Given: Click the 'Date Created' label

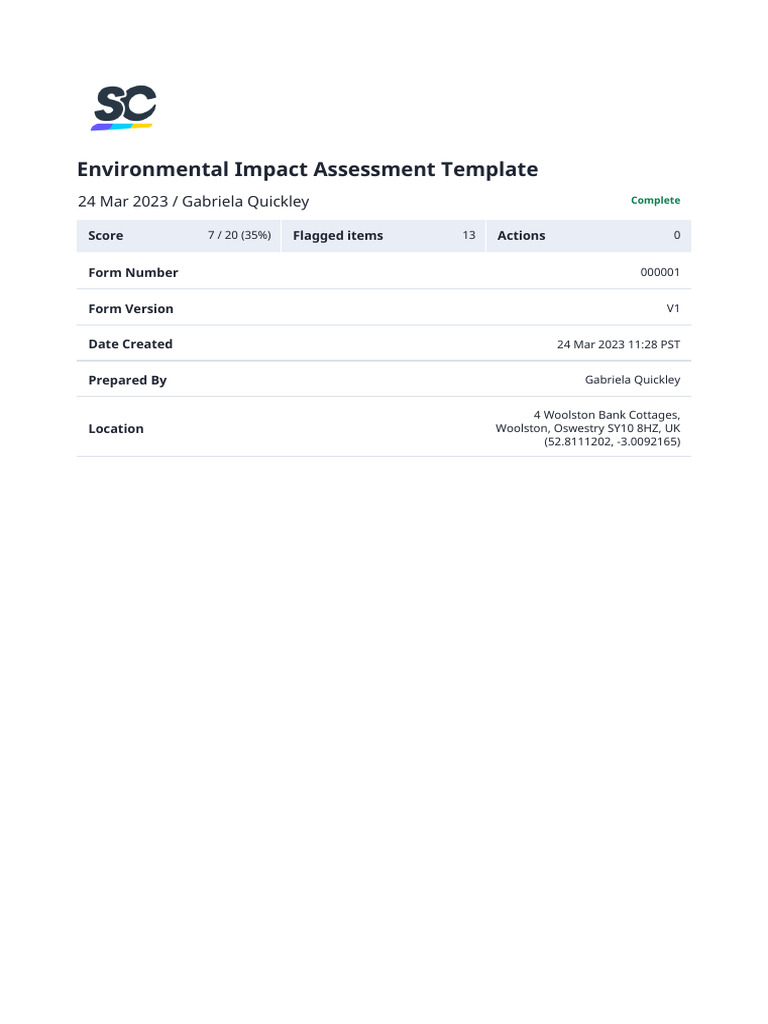Looking at the screenshot, I should (x=131, y=344).
